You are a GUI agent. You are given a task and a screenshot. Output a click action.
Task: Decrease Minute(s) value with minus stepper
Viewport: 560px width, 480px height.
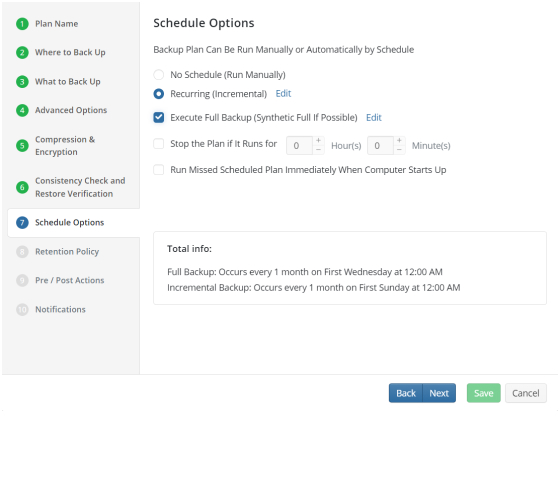point(399,150)
